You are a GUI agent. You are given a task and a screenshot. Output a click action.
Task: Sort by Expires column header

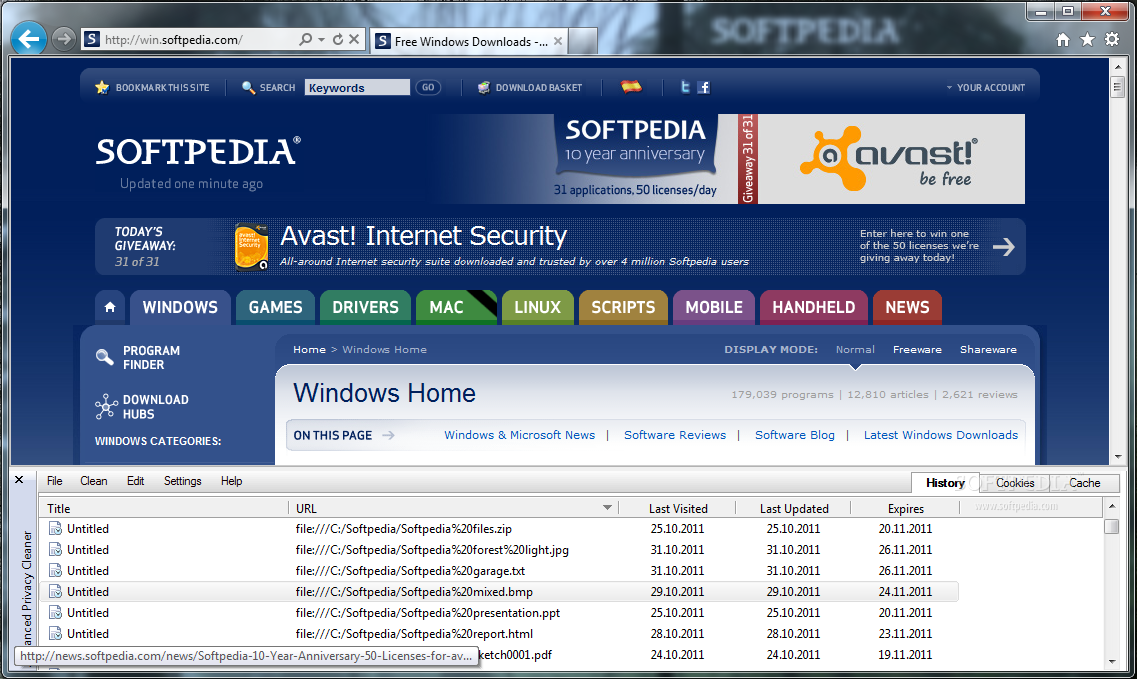(906, 509)
